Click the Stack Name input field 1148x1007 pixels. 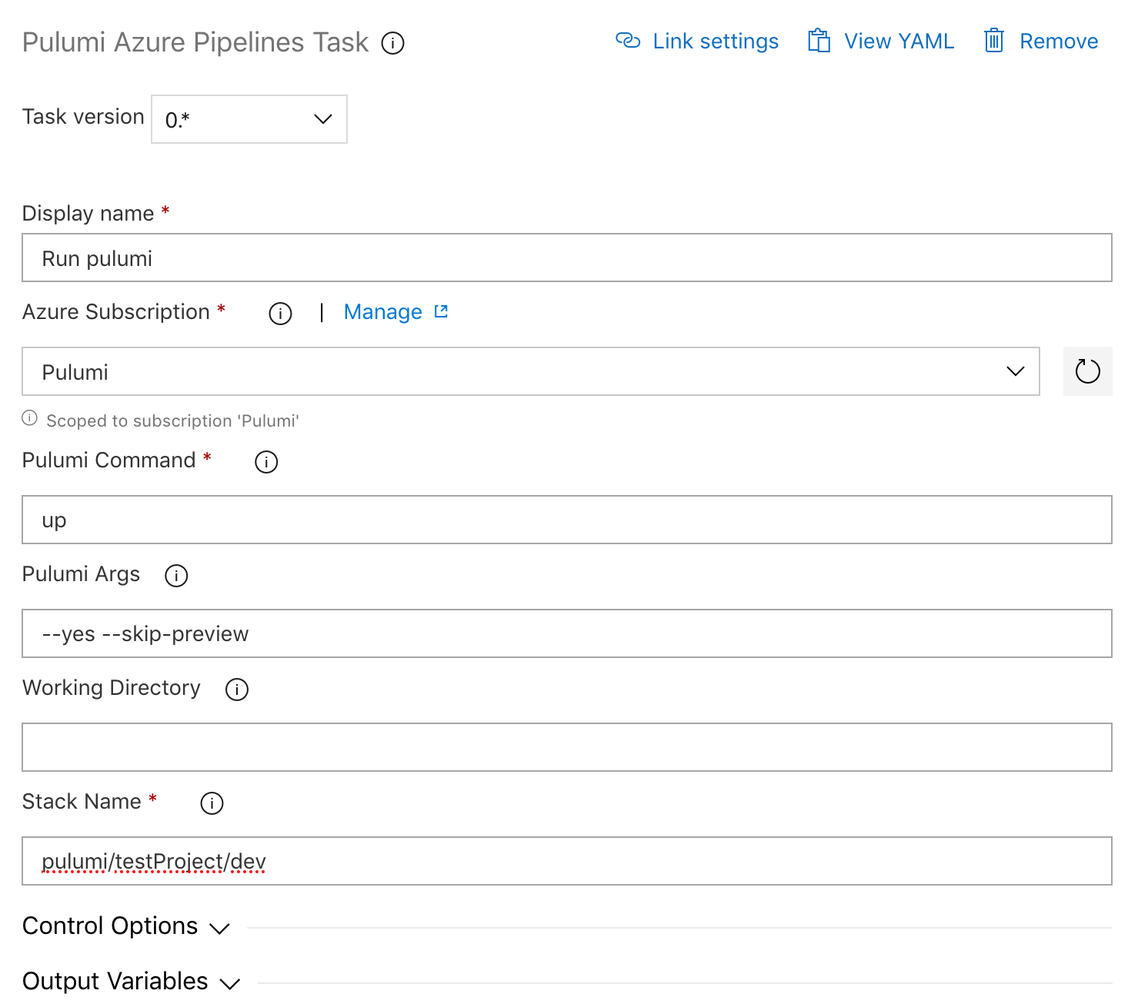566,861
